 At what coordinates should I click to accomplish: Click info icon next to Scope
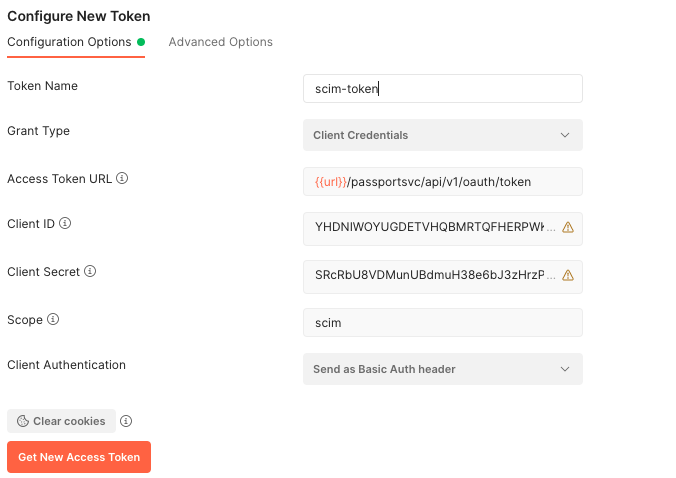(53, 320)
